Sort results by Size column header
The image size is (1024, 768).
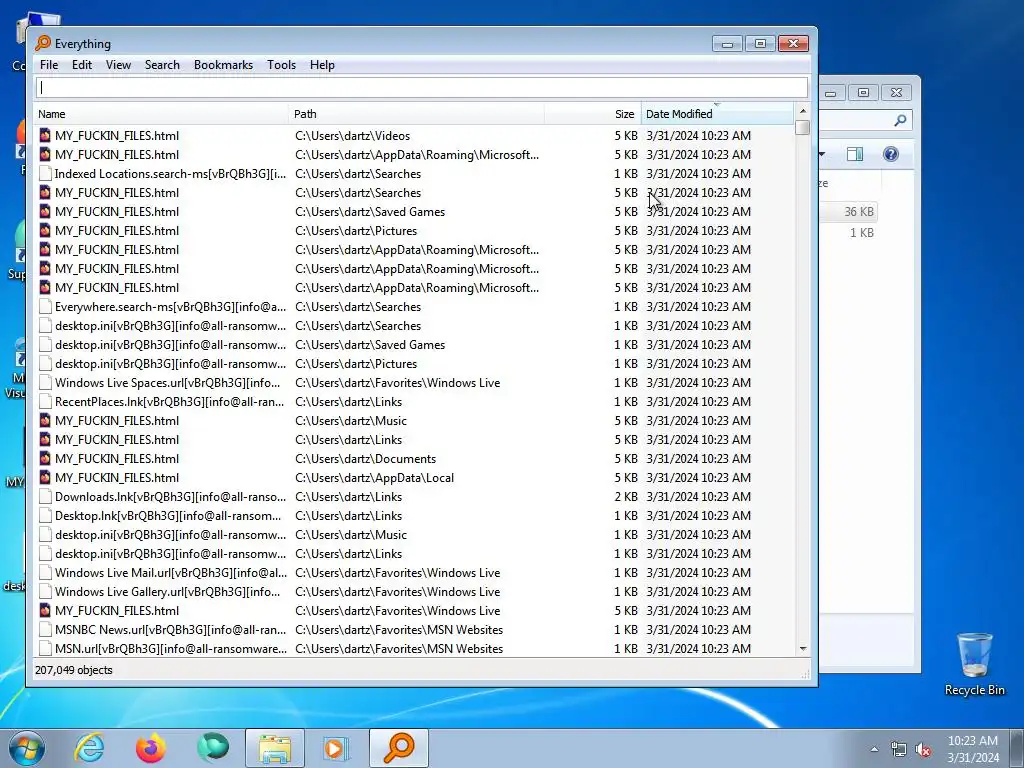point(593,114)
